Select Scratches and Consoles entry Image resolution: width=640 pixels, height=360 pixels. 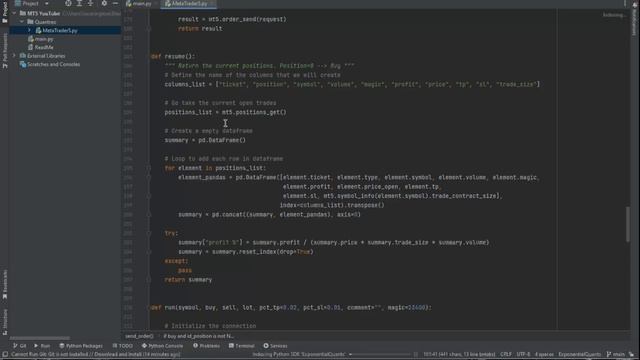[x=53, y=64]
